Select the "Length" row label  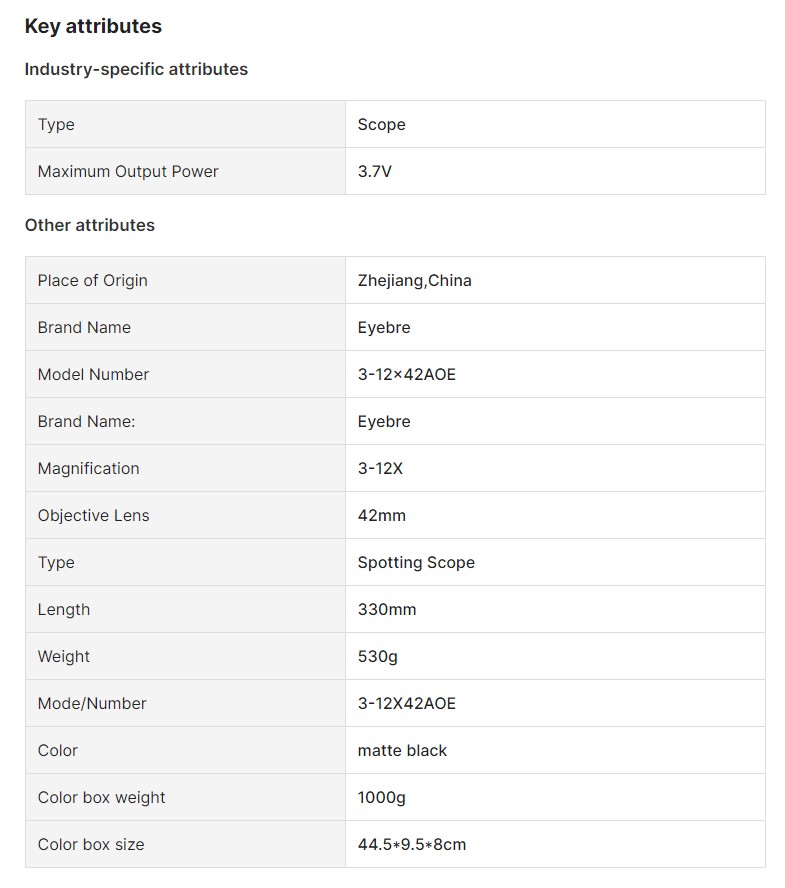[64, 609]
